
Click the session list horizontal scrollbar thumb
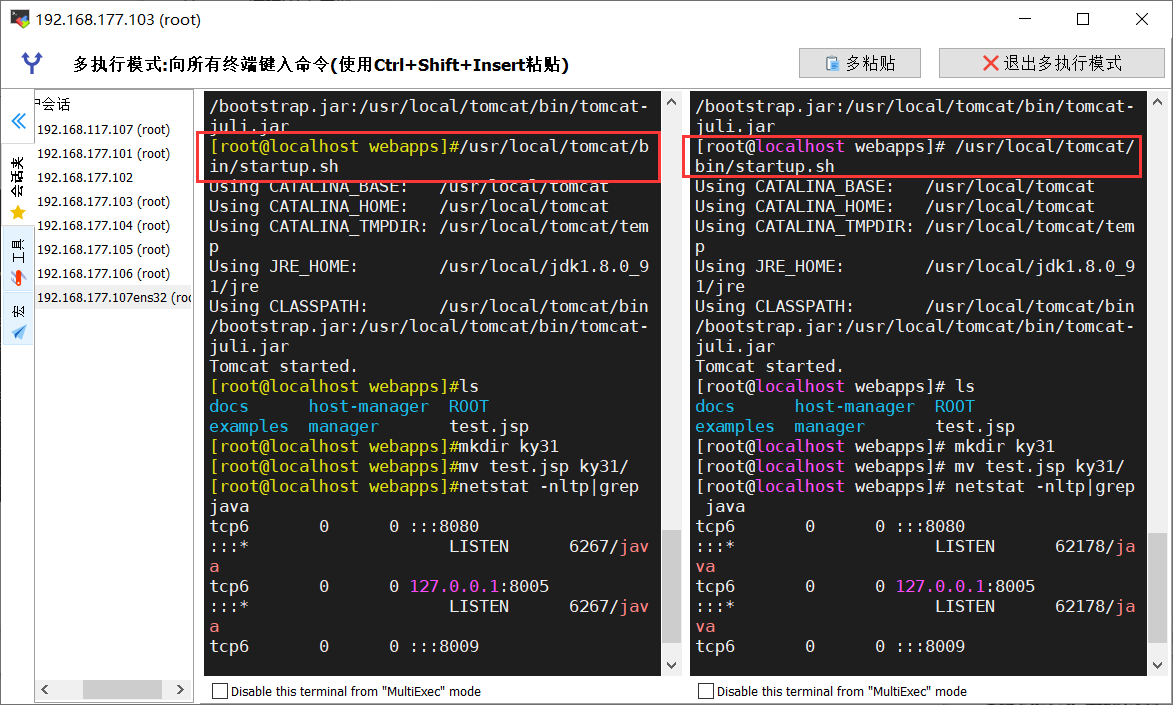[122, 689]
